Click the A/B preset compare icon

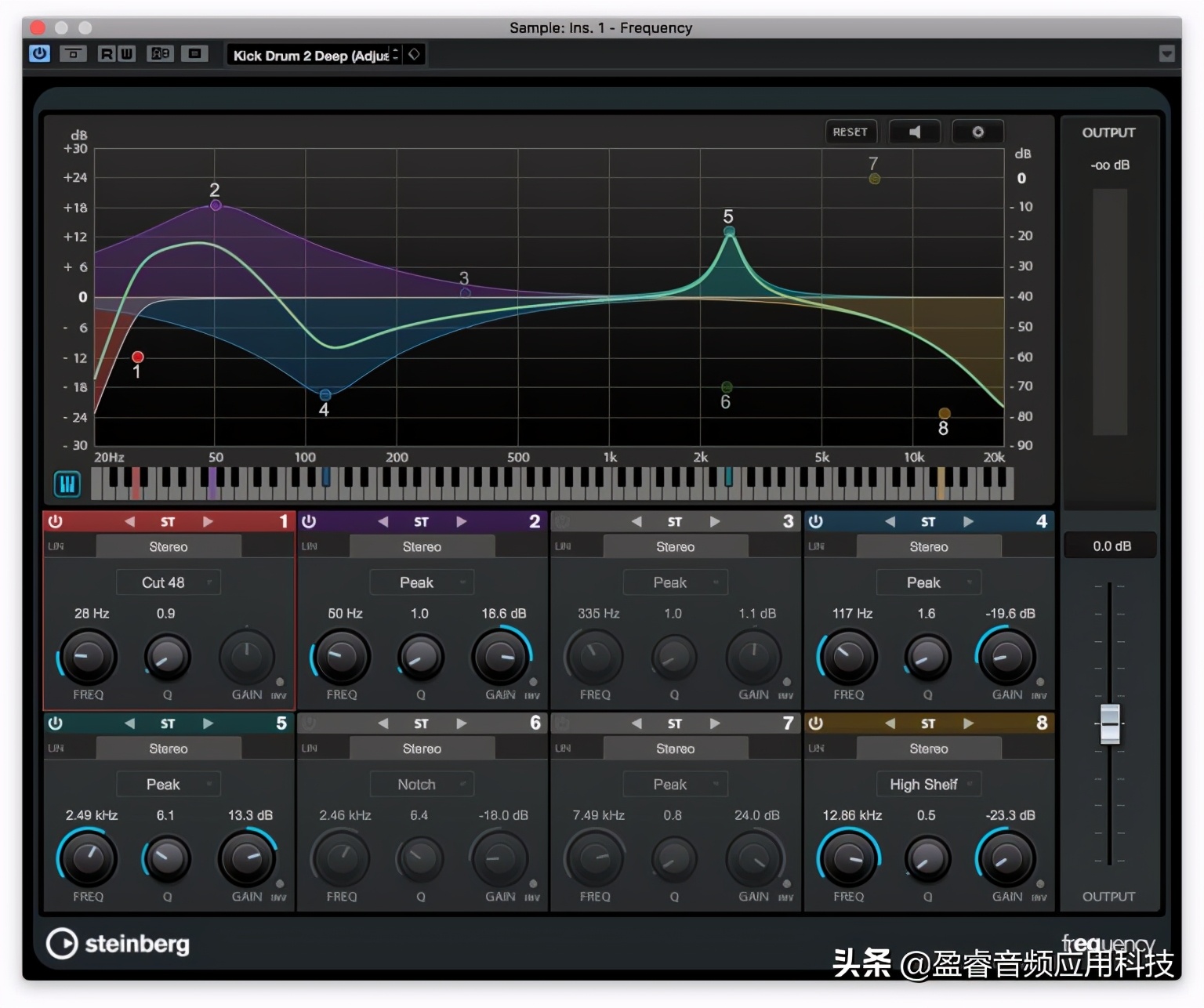tap(160, 53)
